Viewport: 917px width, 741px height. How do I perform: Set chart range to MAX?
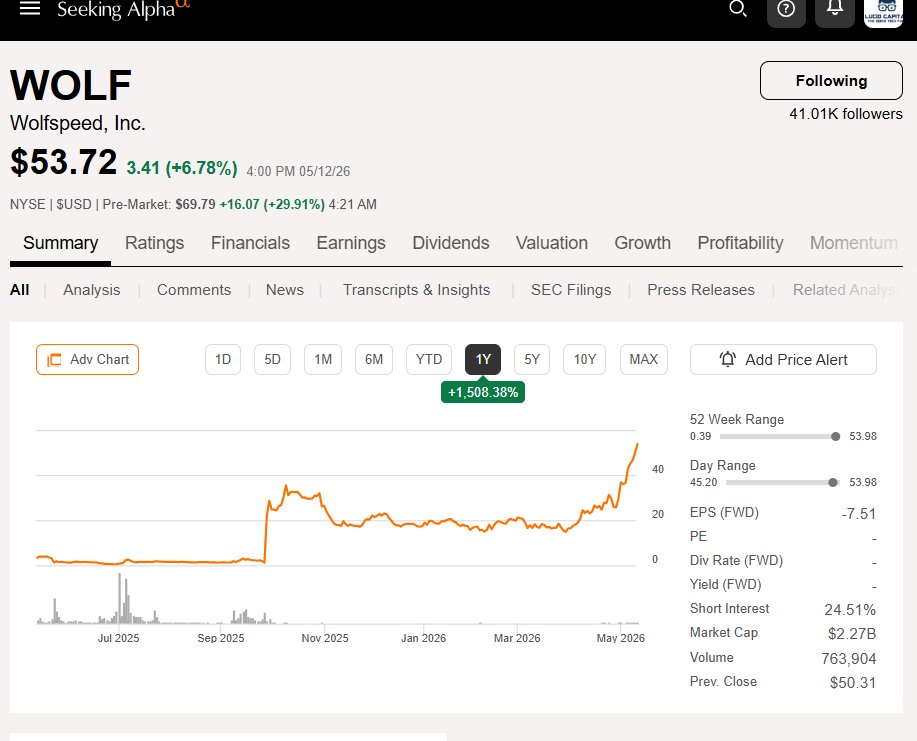643,359
